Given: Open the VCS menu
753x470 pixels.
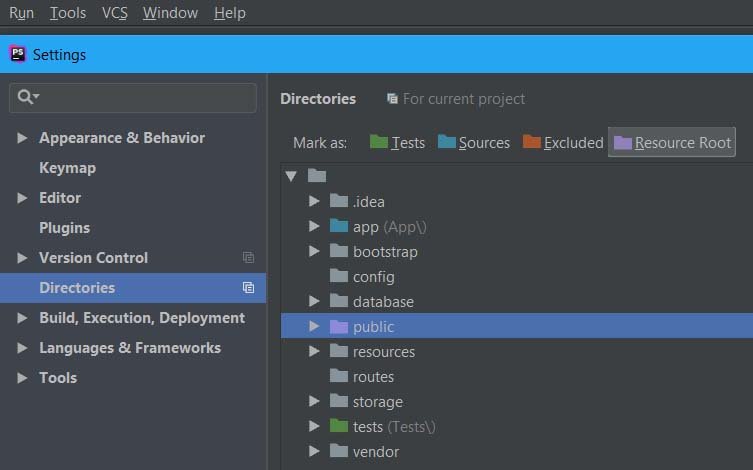Looking at the screenshot, I should (114, 13).
